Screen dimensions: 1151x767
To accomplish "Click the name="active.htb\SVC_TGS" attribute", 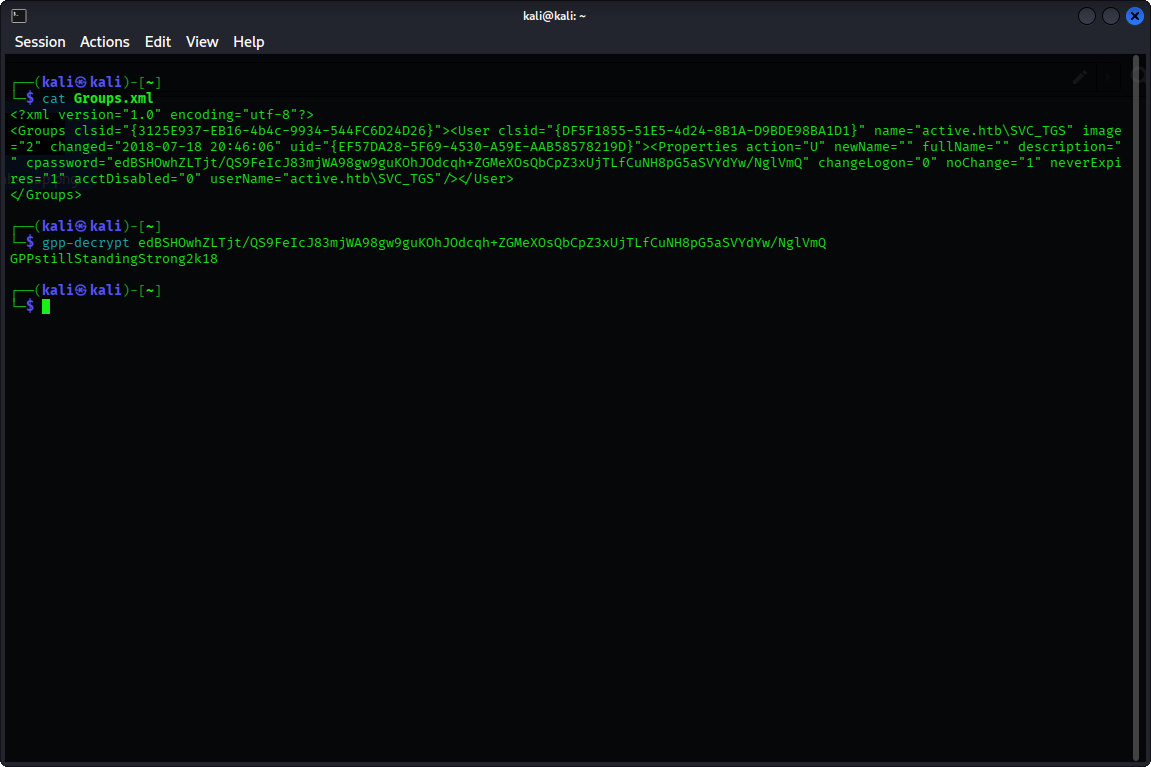I will (x=973, y=131).
